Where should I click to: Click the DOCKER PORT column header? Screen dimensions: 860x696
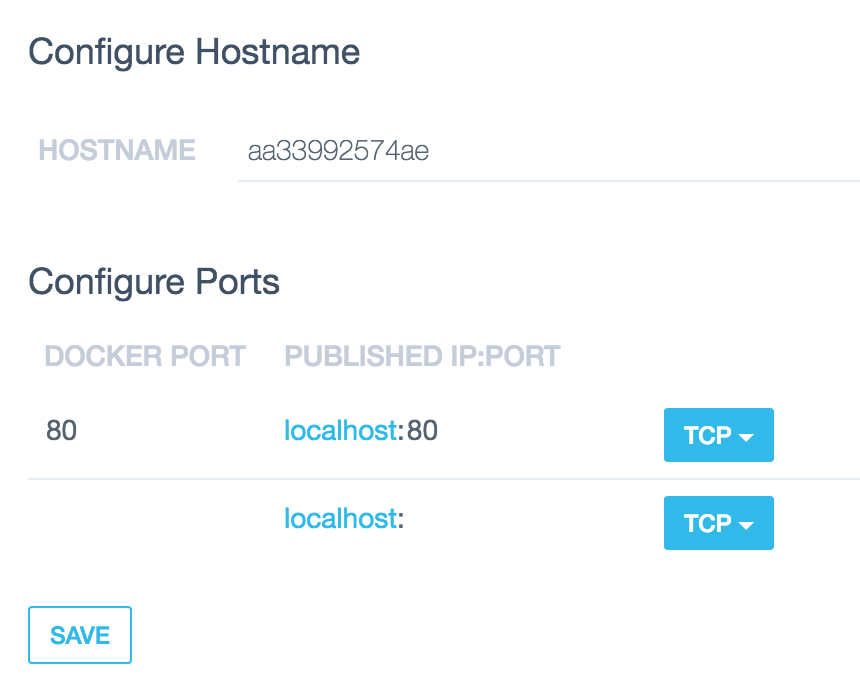(x=145, y=356)
